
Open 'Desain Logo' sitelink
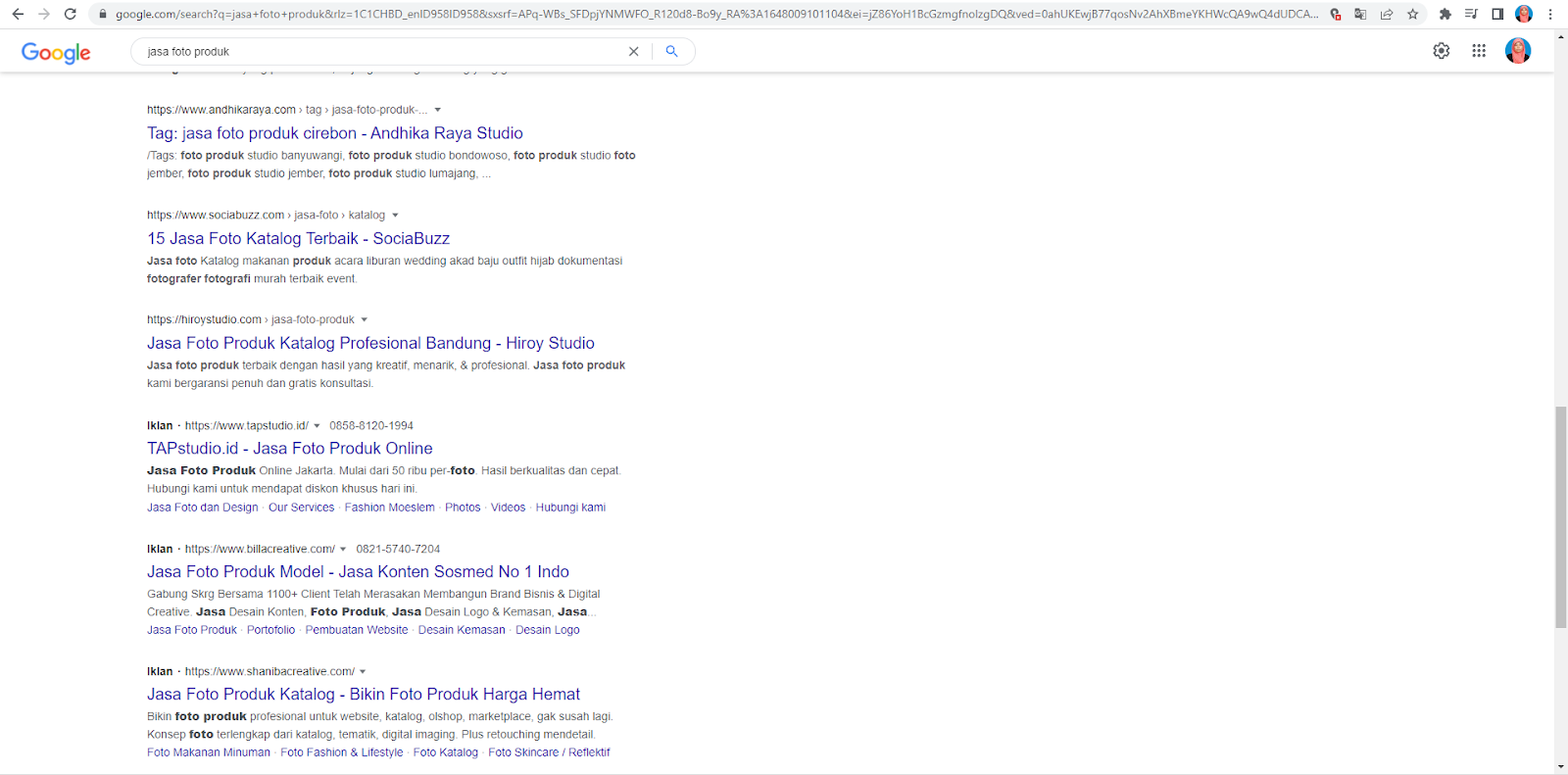(548, 630)
